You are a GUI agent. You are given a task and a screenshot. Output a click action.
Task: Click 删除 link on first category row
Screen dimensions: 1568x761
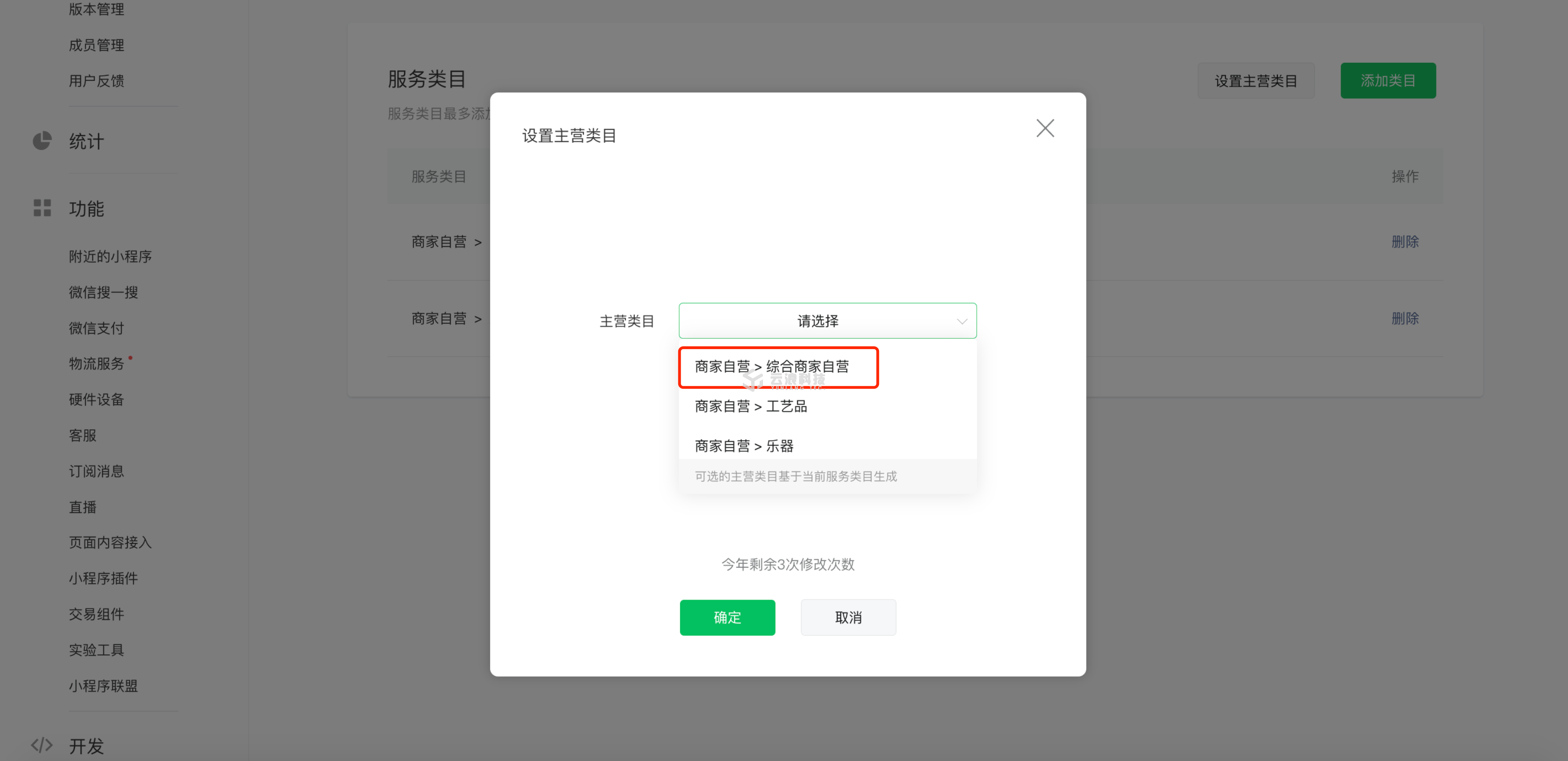[1404, 241]
